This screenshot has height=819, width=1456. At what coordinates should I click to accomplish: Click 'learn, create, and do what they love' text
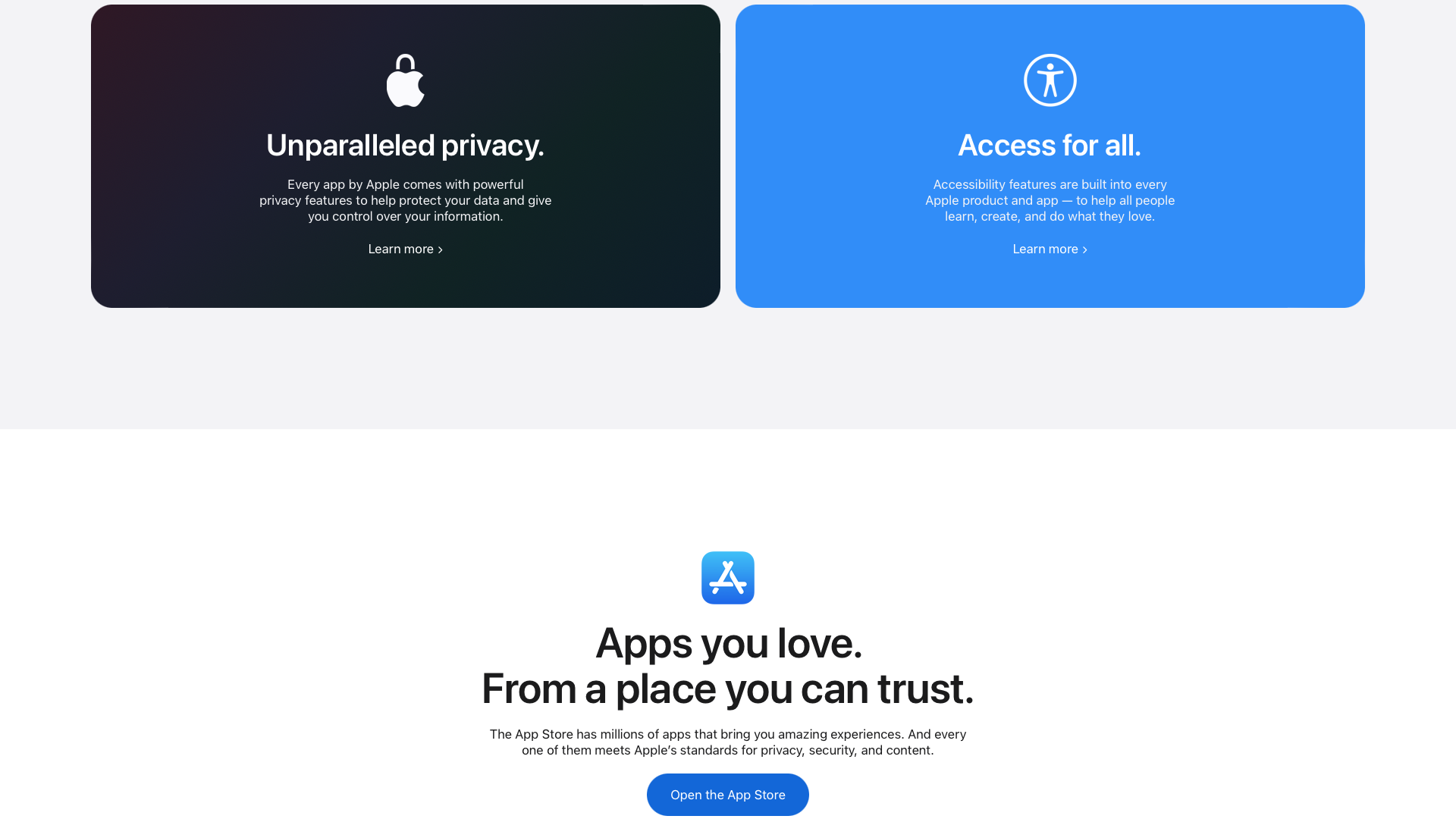coord(1050,216)
